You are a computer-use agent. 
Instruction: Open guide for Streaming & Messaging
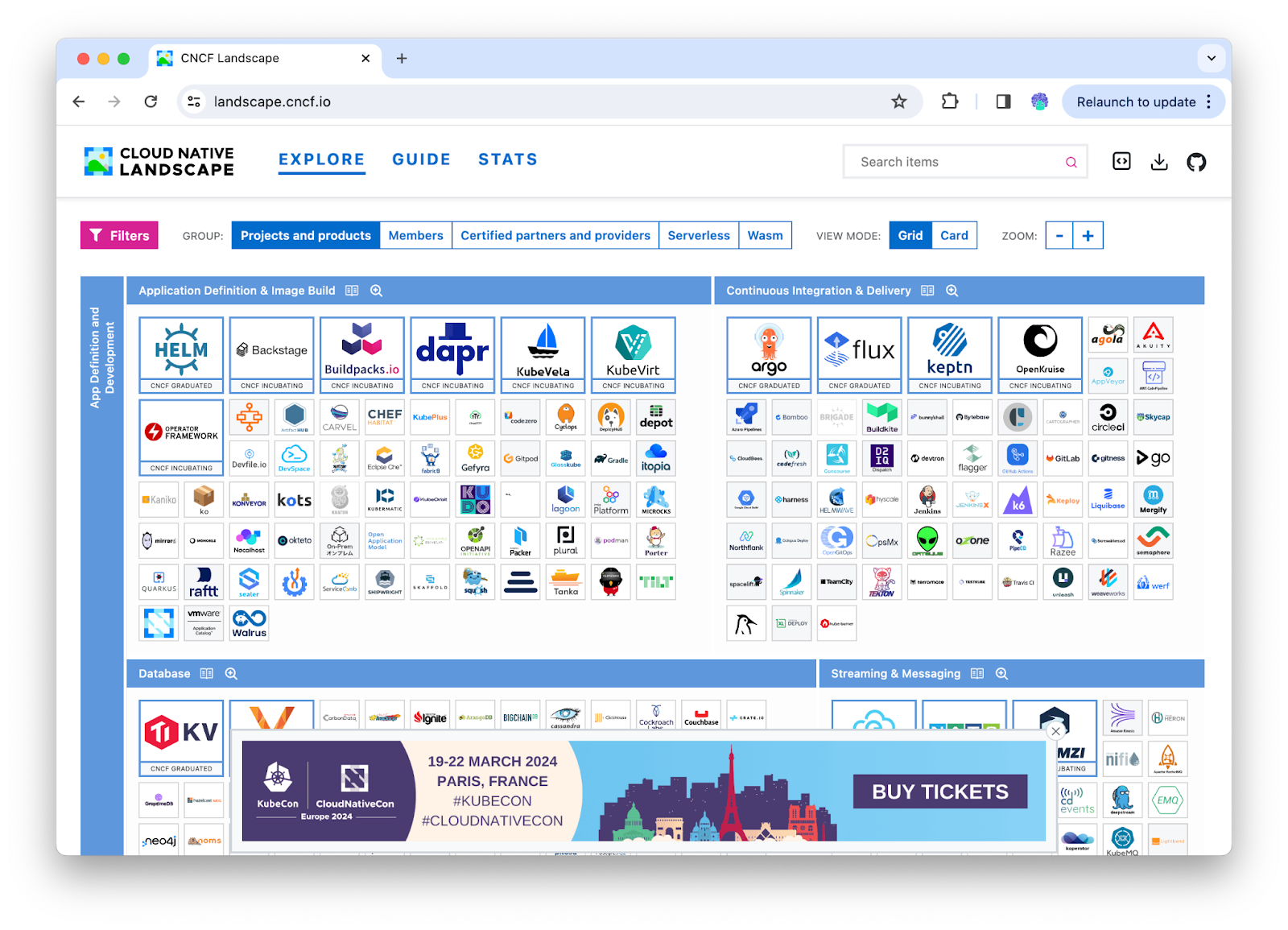pos(977,674)
